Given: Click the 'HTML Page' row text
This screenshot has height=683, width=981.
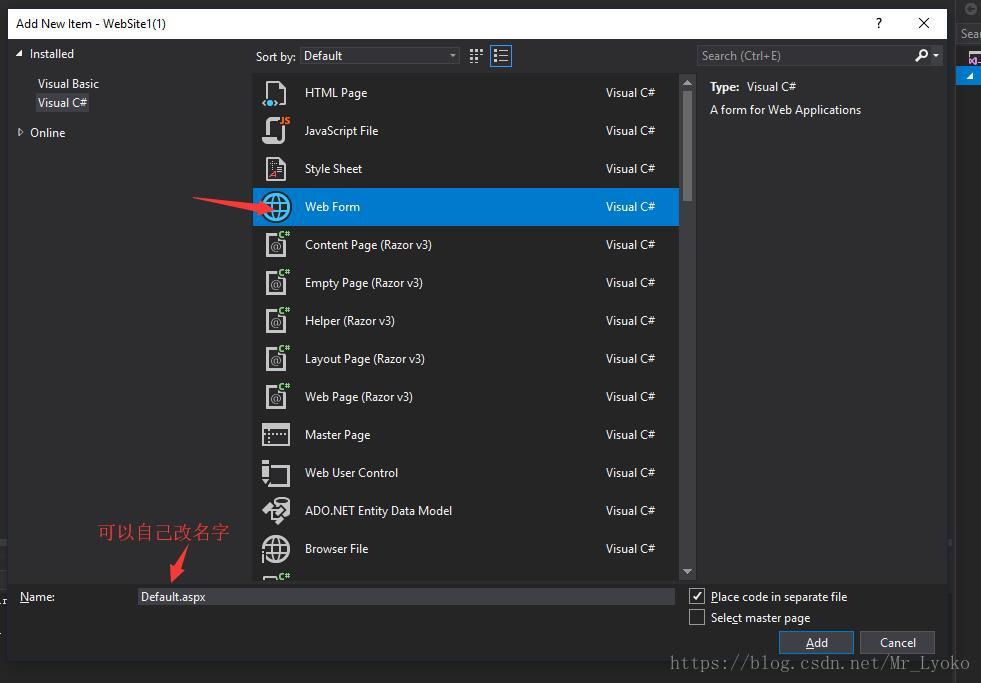Looking at the screenshot, I should click(x=336, y=93).
